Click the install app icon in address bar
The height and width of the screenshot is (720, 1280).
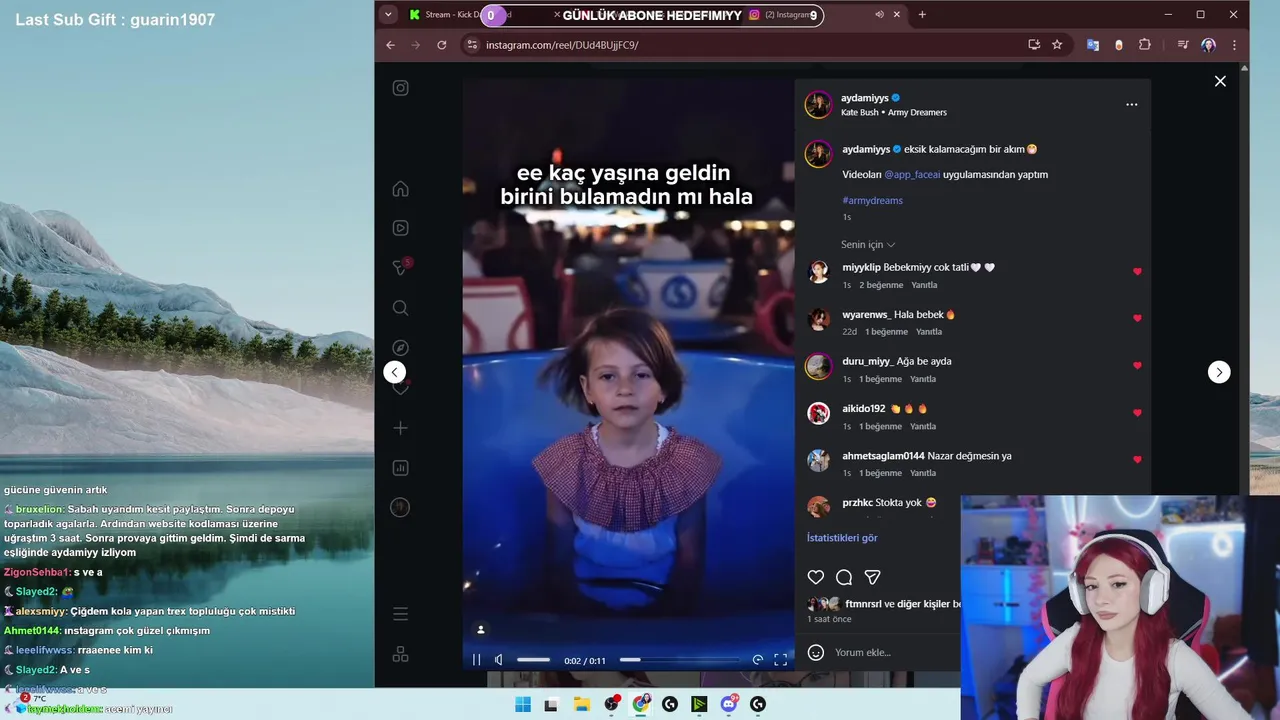click(x=1034, y=45)
